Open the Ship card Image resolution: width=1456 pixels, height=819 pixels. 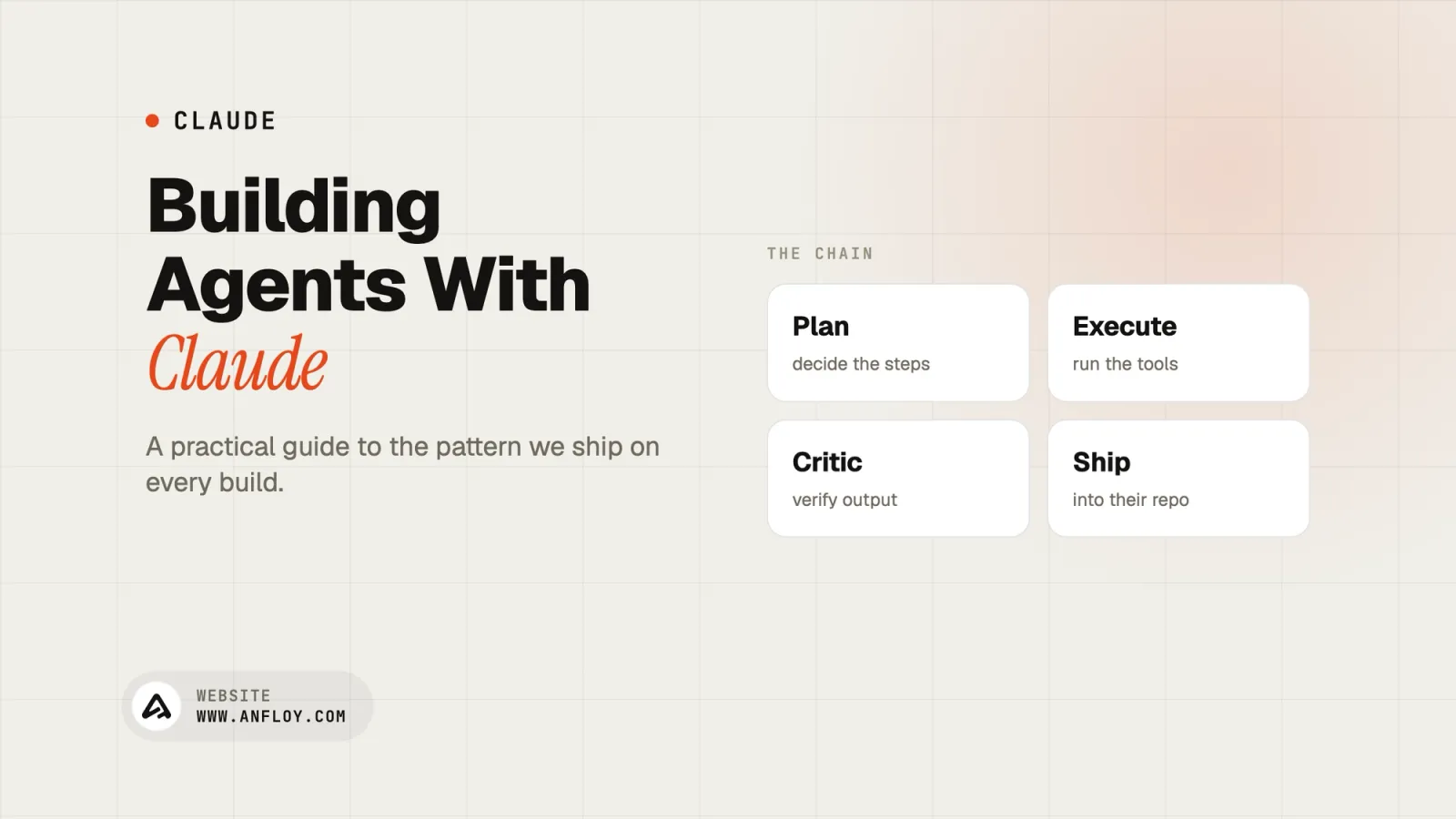click(x=1178, y=478)
